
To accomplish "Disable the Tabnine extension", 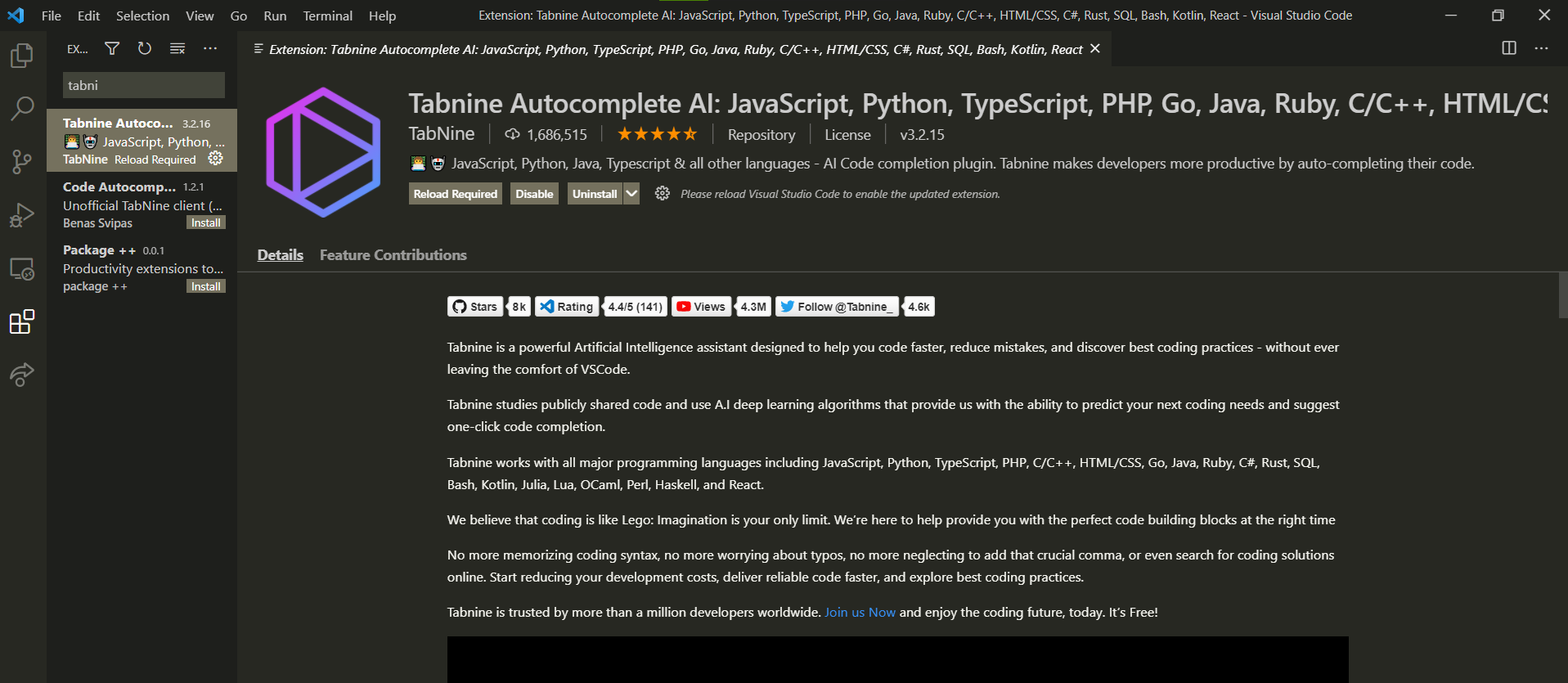I will tap(534, 194).
